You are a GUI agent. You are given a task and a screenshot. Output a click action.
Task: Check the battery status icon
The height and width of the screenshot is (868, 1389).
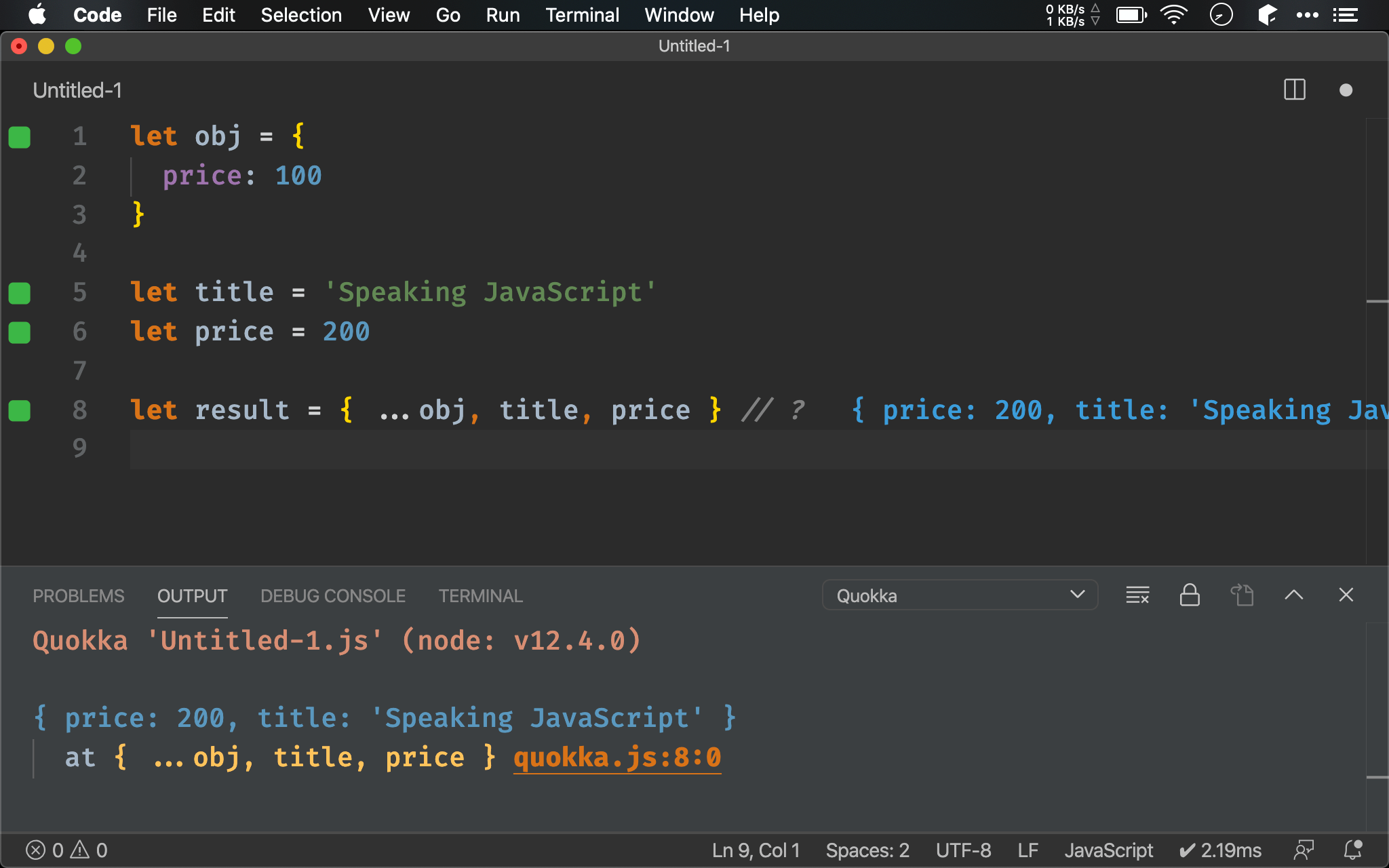(1131, 15)
